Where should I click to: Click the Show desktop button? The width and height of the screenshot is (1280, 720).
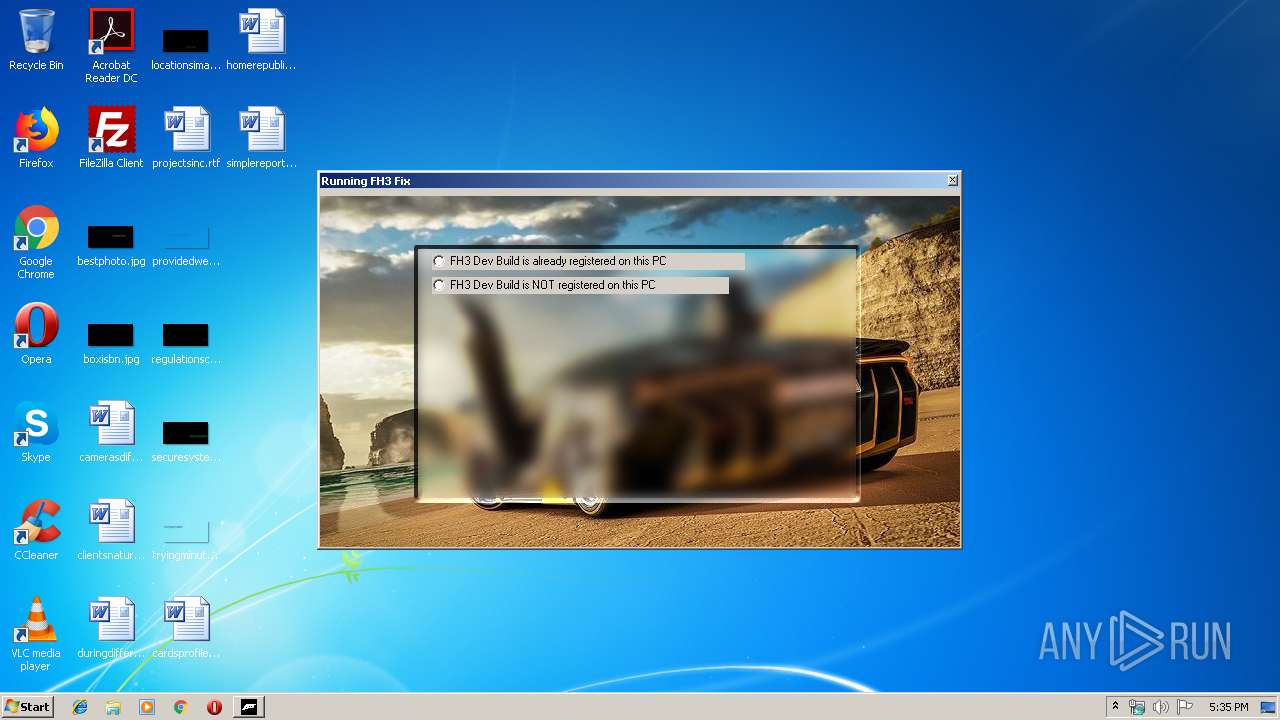pos(1269,707)
